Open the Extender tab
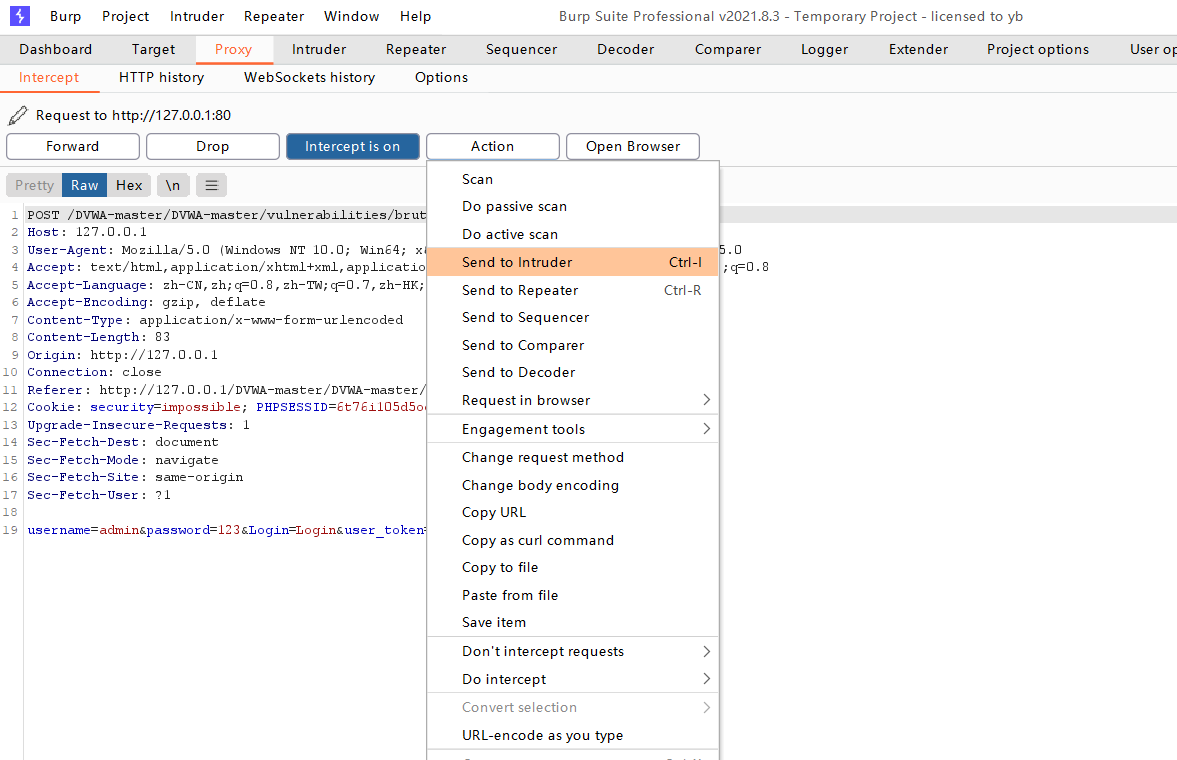Image resolution: width=1177 pixels, height=760 pixels. click(919, 50)
